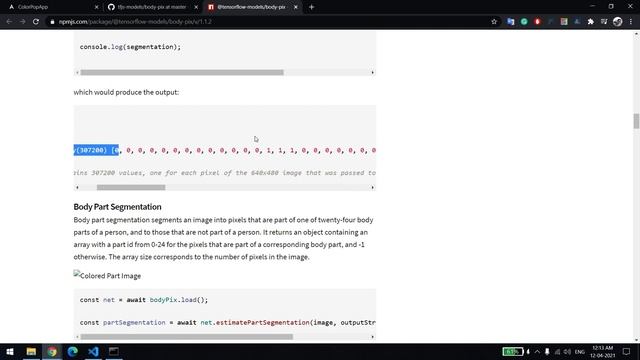Open File Explorer from the taskbar
The height and width of the screenshot is (360, 640).
tap(31, 351)
